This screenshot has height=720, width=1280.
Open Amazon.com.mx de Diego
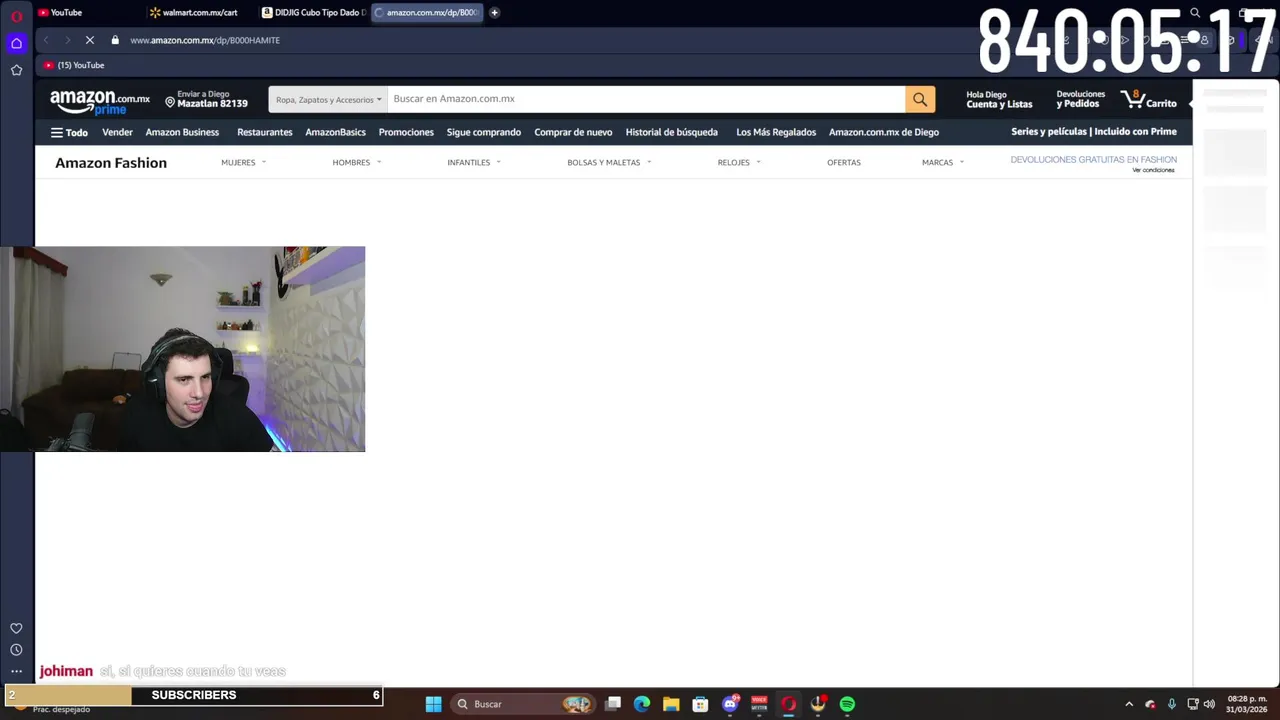pyautogui.click(x=884, y=132)
